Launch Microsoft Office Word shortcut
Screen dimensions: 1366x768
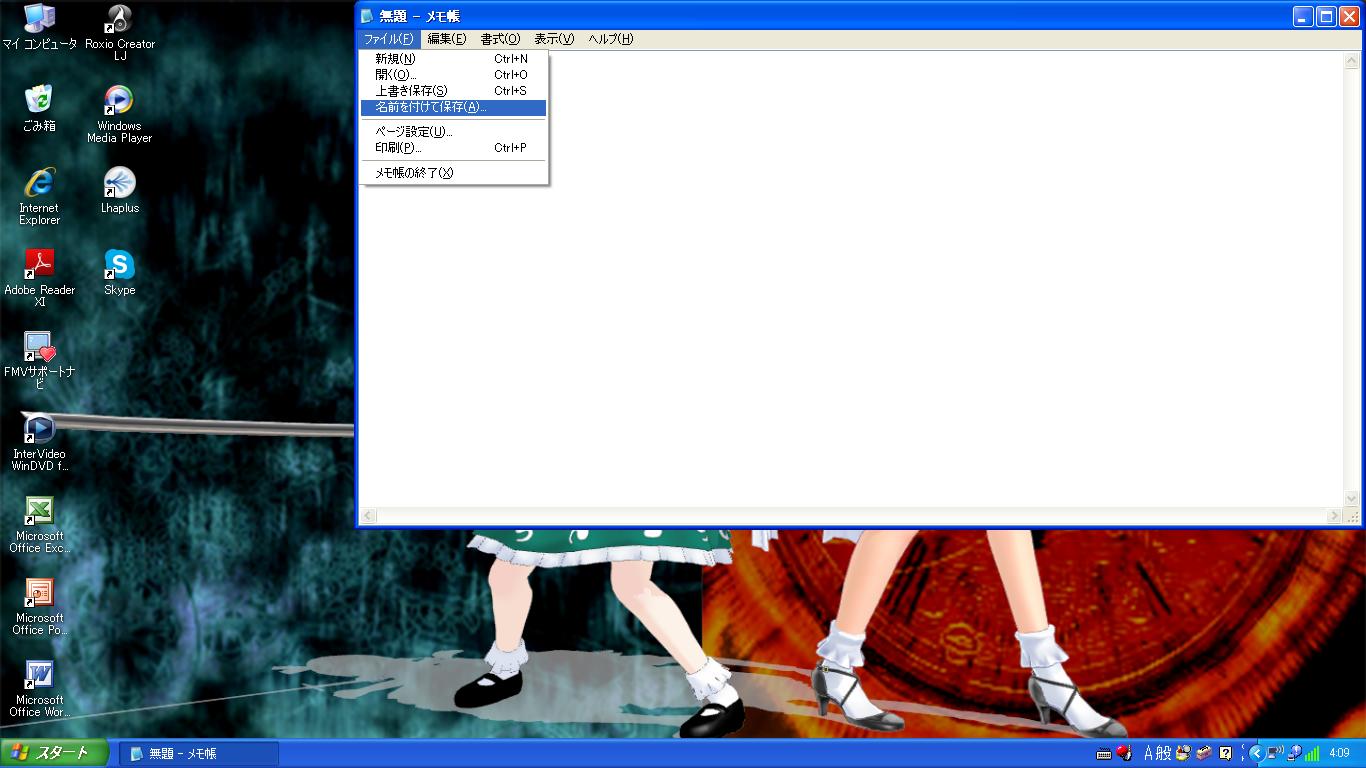(x=39, y=688)
